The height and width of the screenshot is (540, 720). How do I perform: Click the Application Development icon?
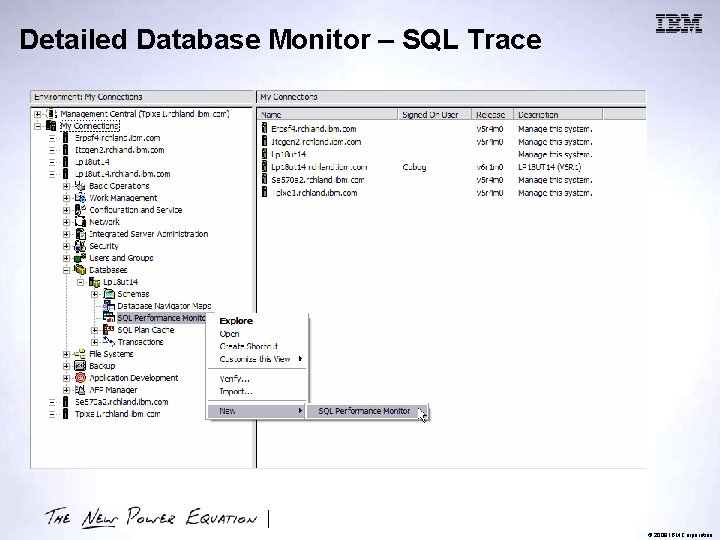80,377
